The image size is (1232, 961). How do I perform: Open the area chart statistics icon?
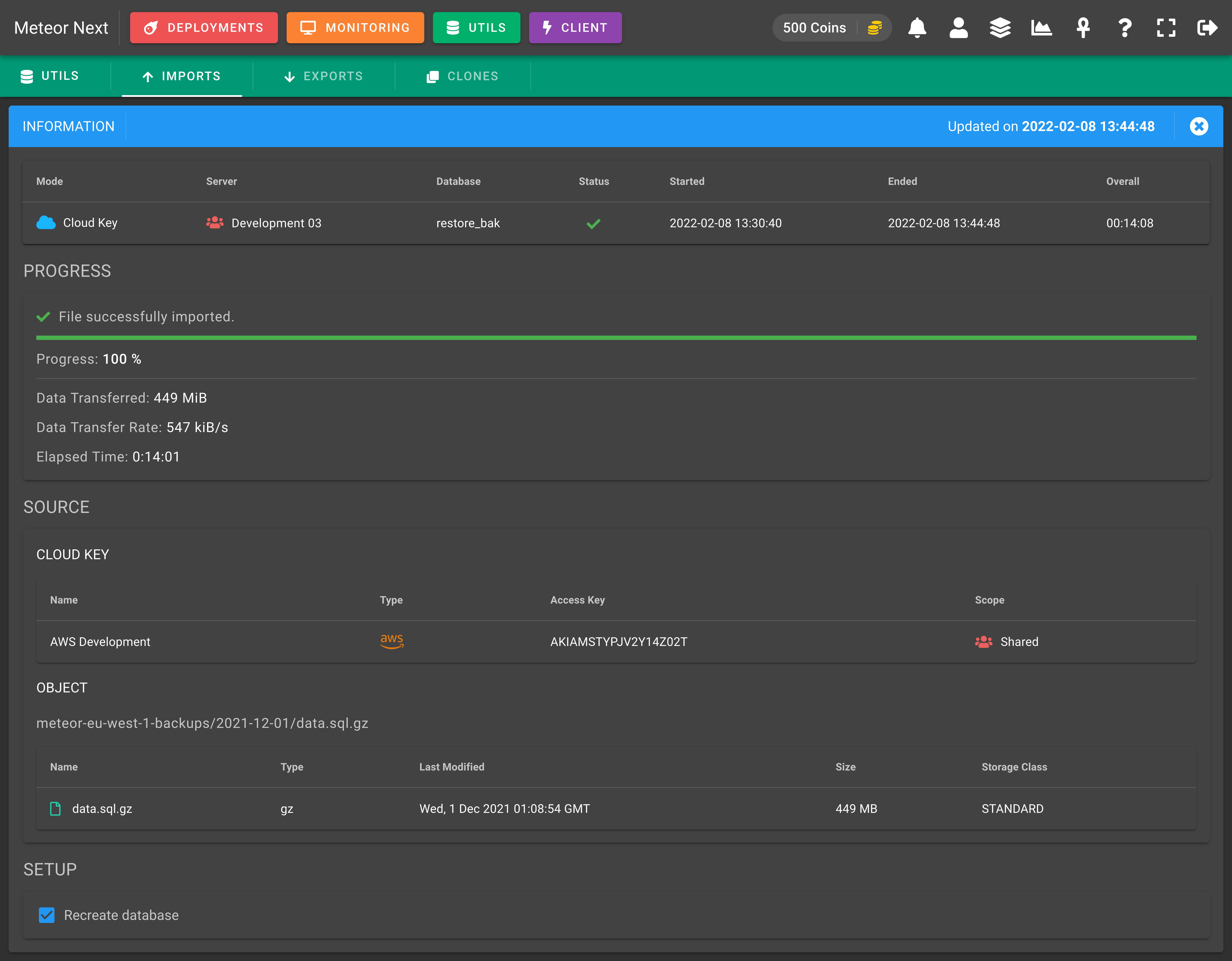[1041, 28]
